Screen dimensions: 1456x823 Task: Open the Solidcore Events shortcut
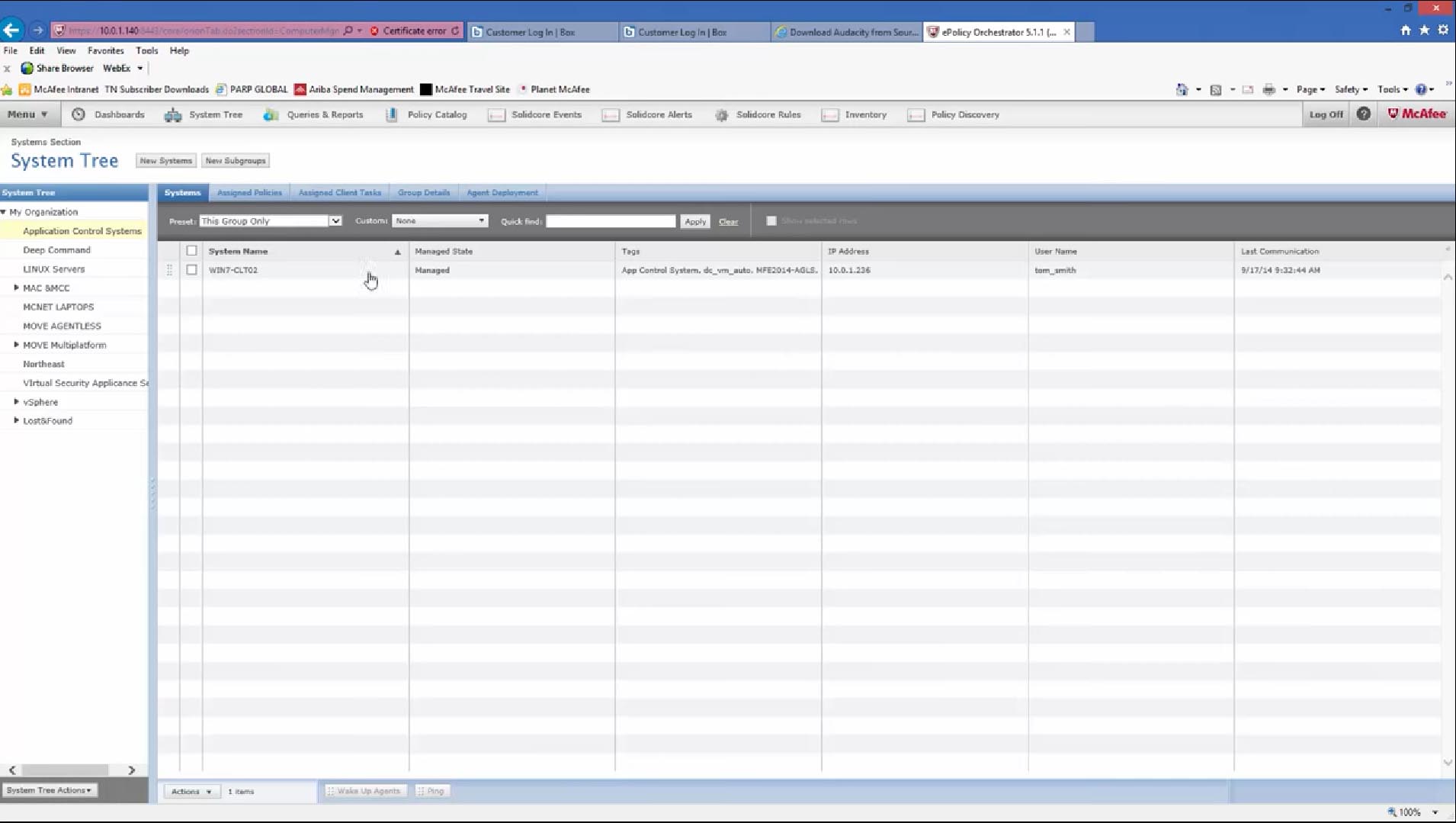(x=535, y=114)
